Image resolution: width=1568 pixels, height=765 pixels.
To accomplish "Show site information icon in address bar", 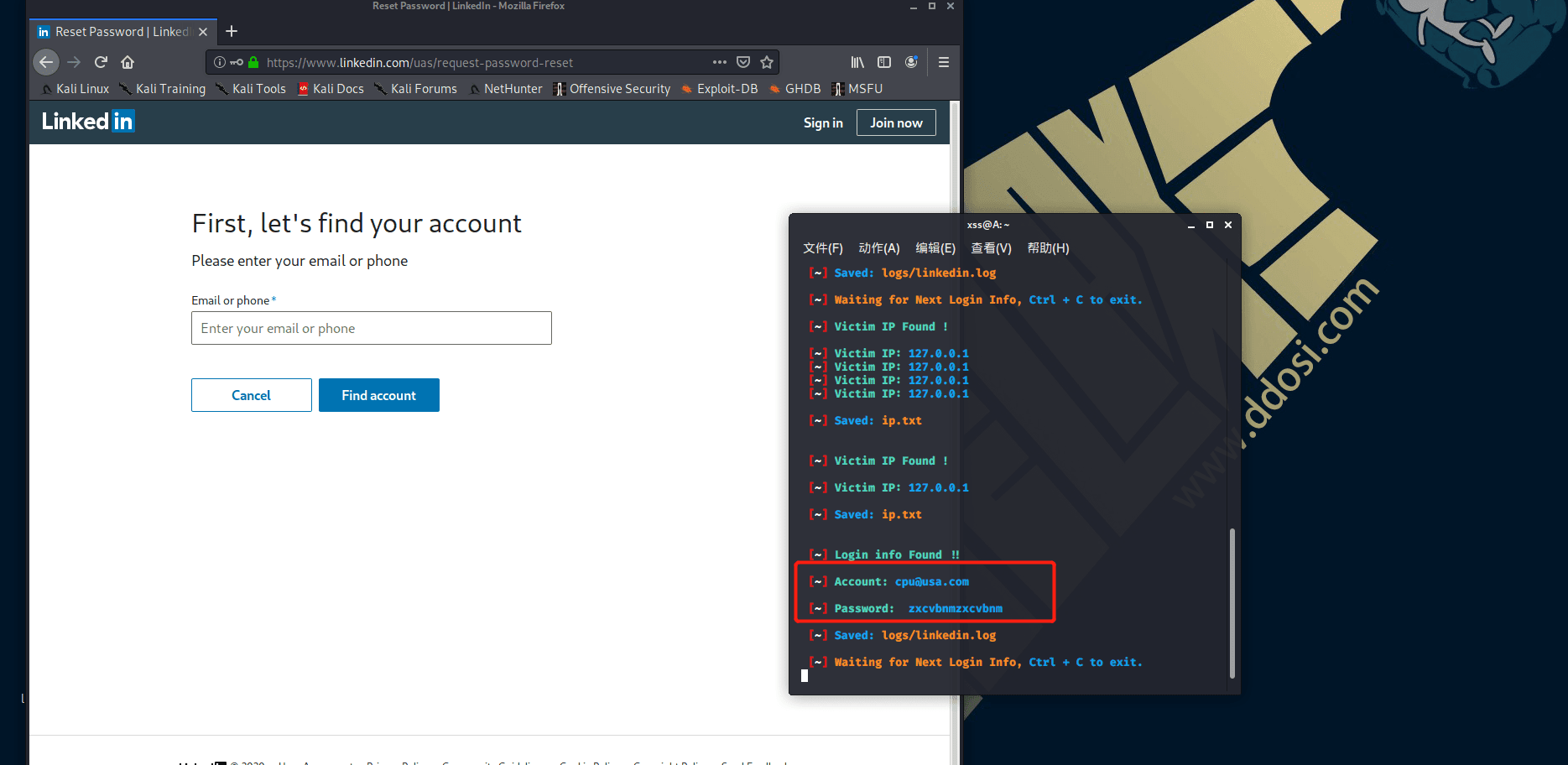I will 220,62.
